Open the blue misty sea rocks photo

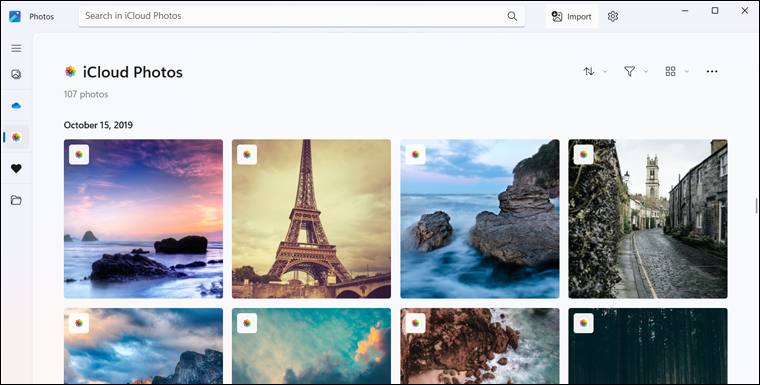pos(480,219)
